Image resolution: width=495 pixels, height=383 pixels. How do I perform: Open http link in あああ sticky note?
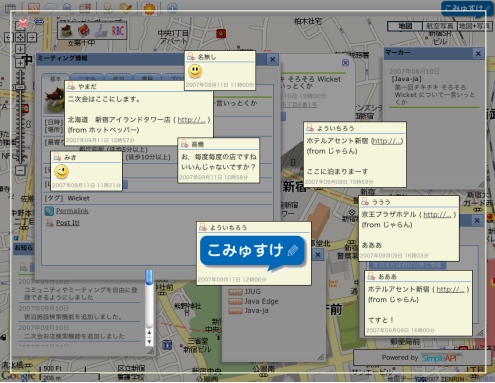tap(450, 289)
